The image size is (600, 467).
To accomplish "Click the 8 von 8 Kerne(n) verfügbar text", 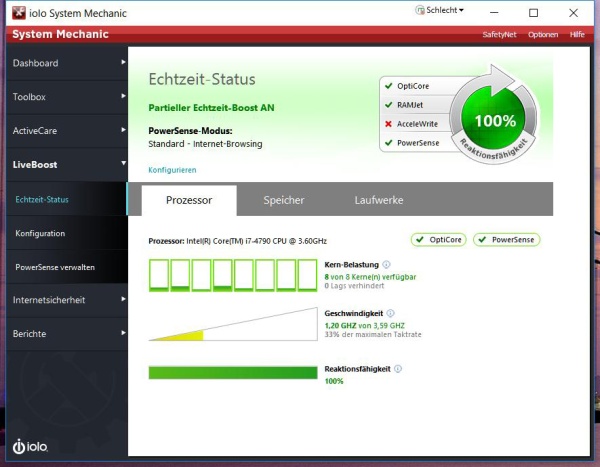I will coord(370,276).
